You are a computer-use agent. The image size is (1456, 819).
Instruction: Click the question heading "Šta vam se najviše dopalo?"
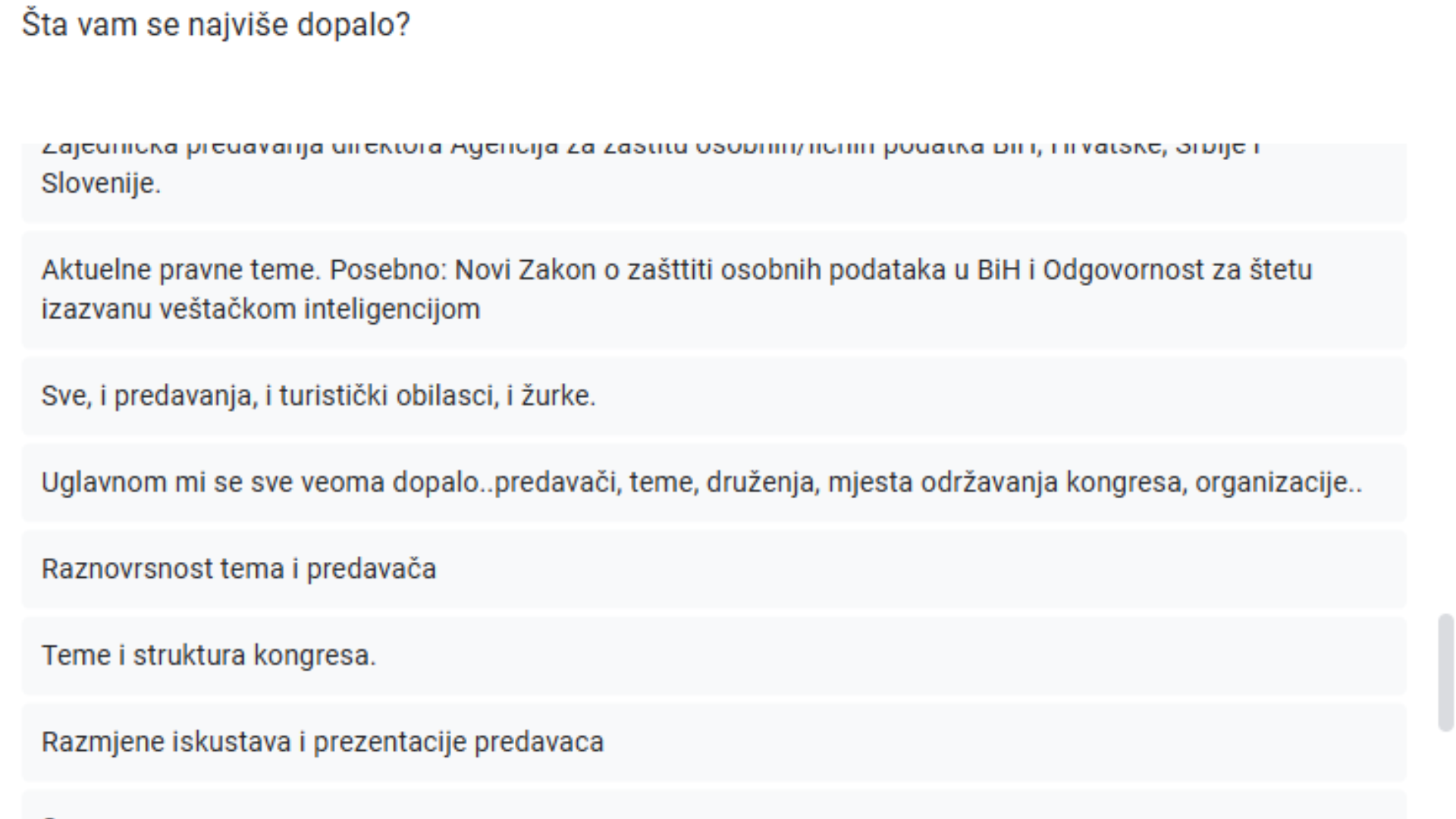[216, 25]
